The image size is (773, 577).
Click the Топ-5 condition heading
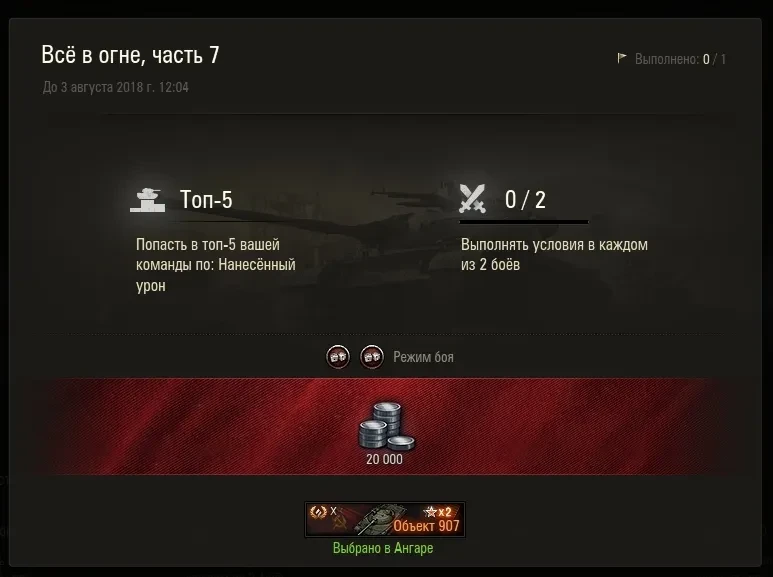[206, 200]
